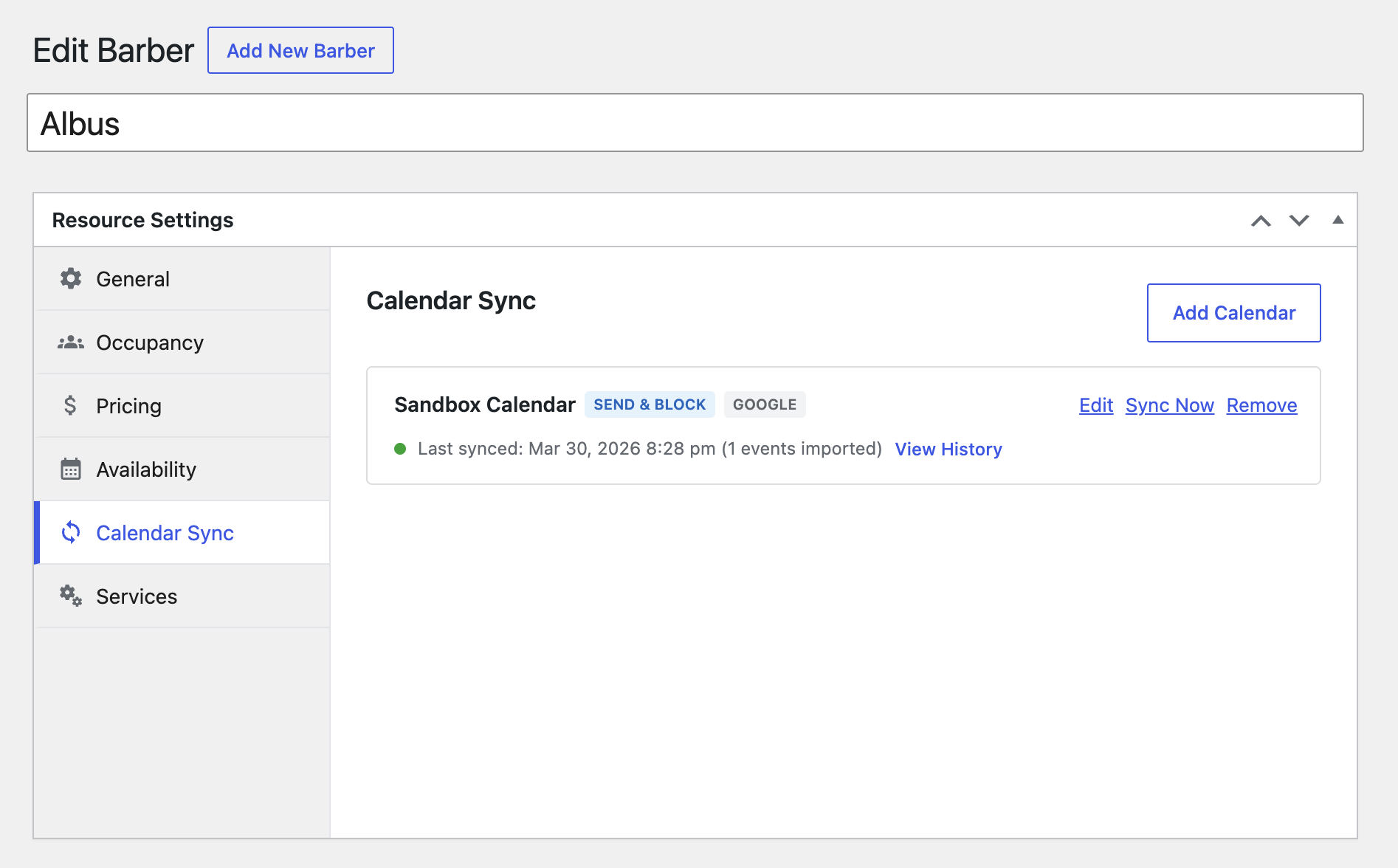Screen dimensions: 1398x868
Task: Focus the barber name field Albus
Action: pyautogui.click(x=695, y=123)
